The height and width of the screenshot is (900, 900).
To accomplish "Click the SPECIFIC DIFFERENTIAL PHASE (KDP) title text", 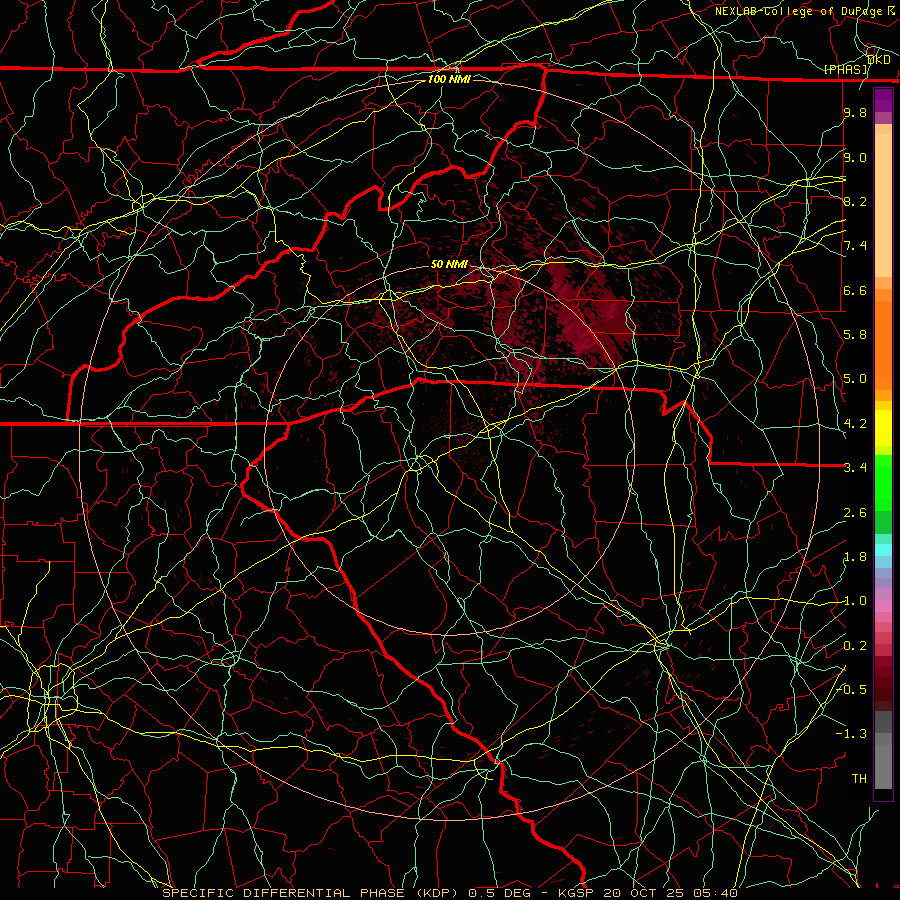I will click(x=310, y=893).
